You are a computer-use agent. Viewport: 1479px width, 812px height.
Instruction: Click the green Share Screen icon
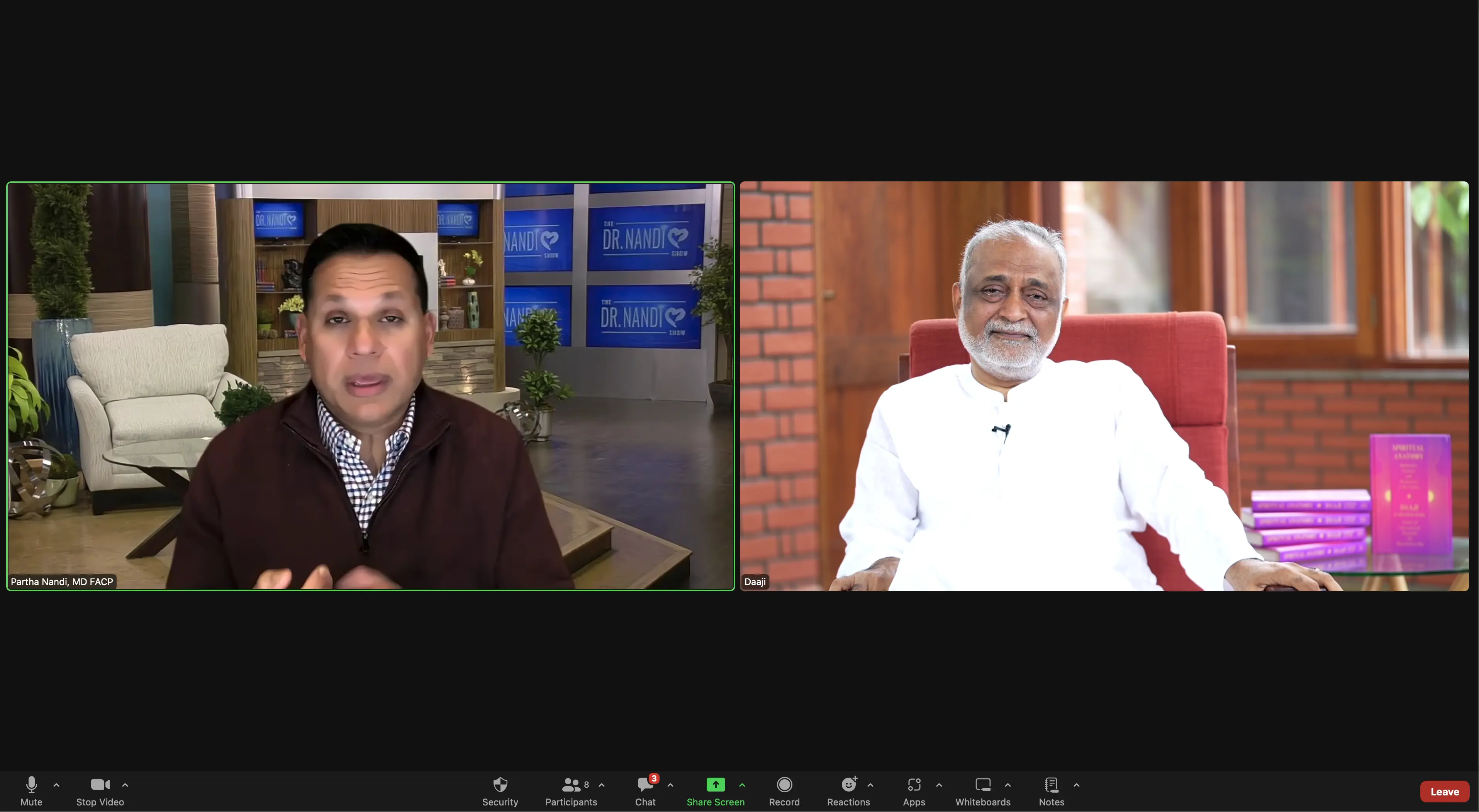click(x=716, y=784)
